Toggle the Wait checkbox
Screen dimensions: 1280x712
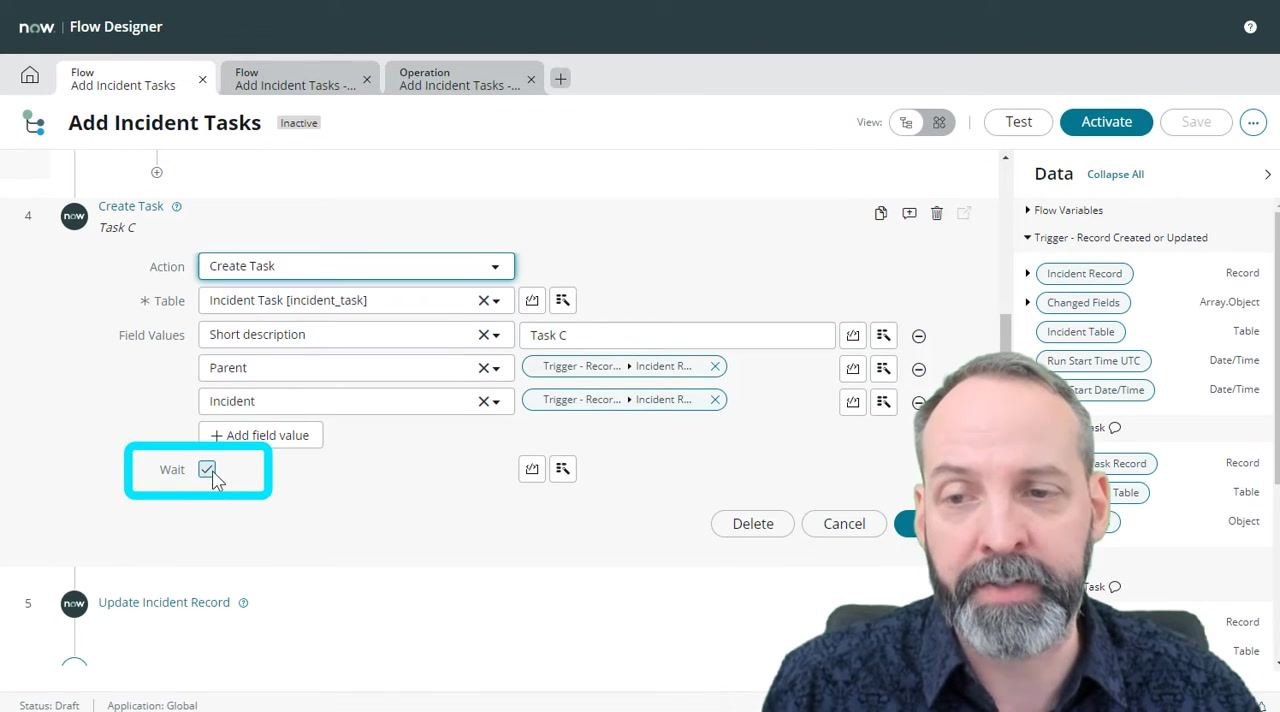tap(207, 469)
